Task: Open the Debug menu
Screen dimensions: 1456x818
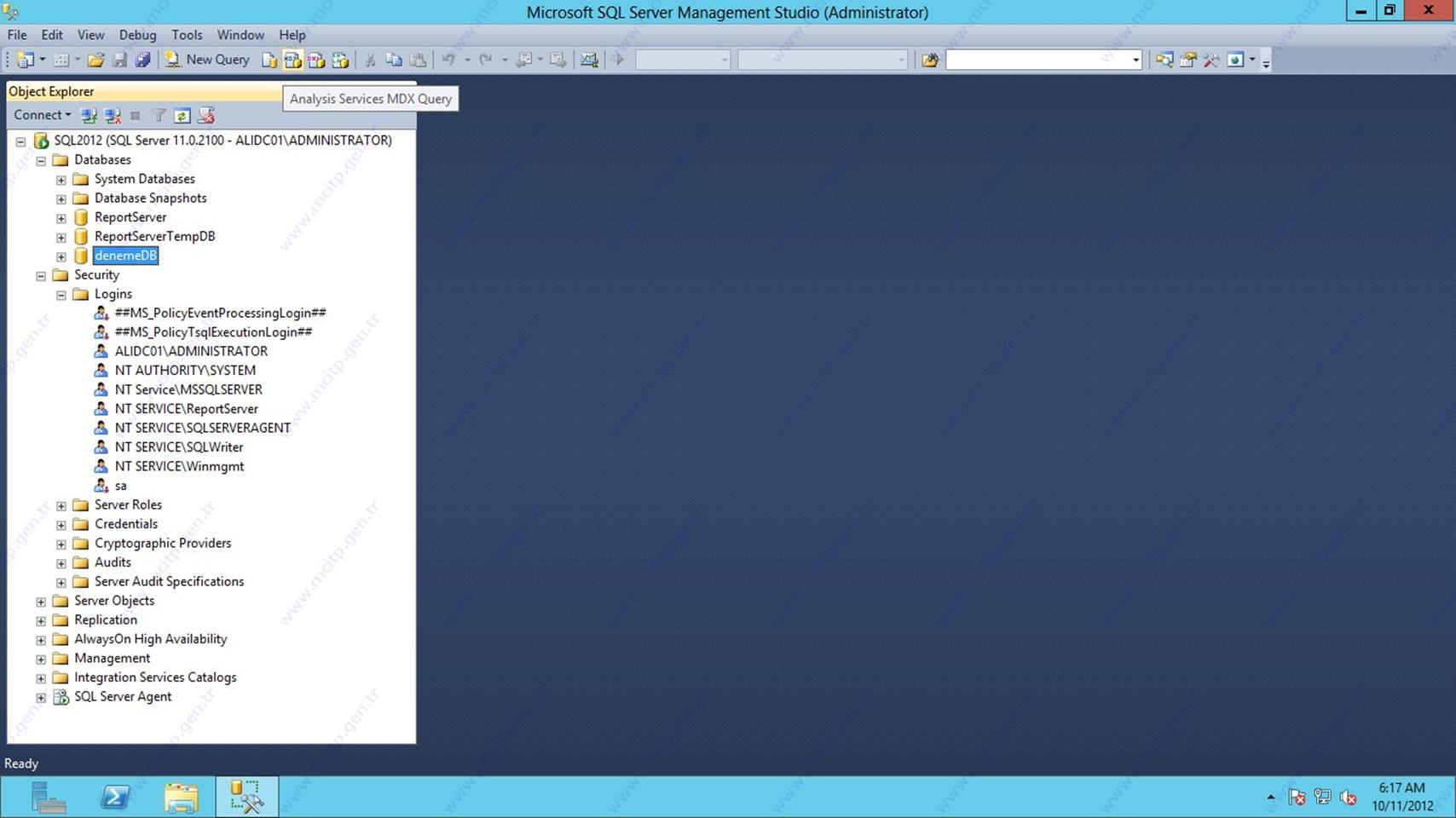Action: [x=137, y=35]
